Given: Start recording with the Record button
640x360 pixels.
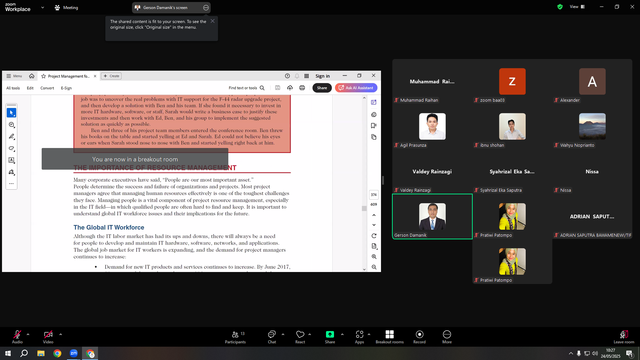Looking at the screenshot, I should tap(420, 336).
